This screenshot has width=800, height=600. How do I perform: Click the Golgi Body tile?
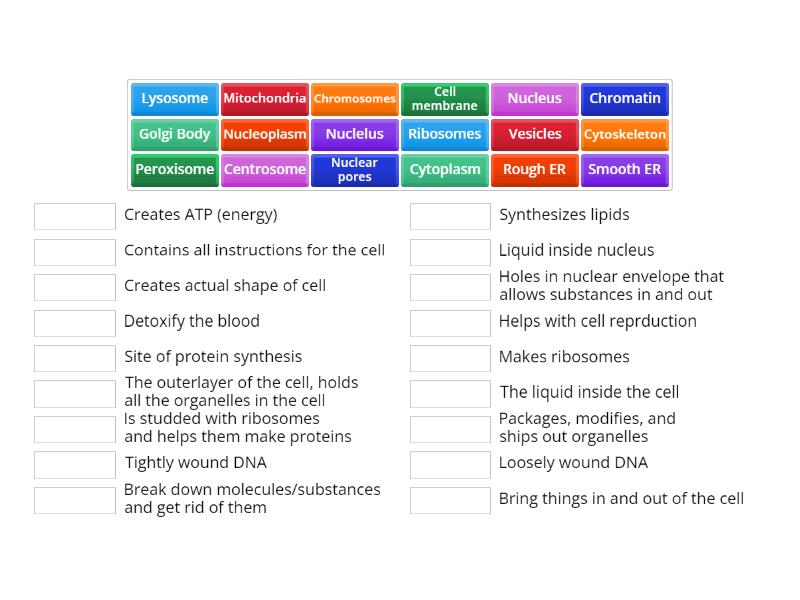174,134
